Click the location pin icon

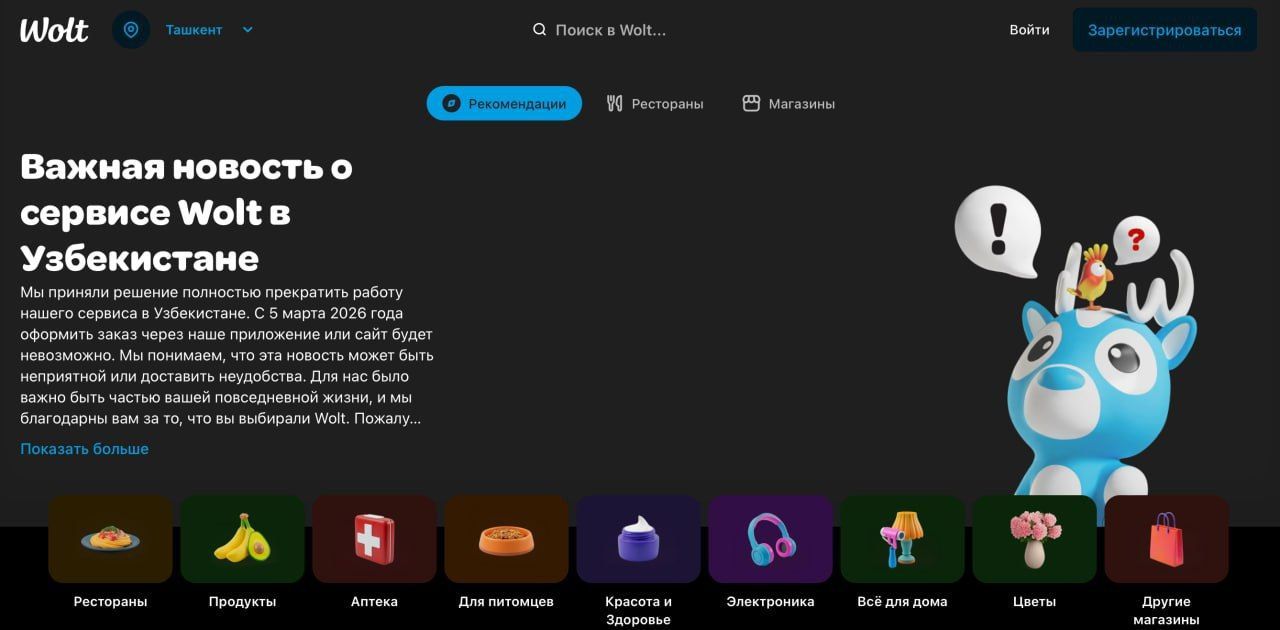[x=131, y=30]
